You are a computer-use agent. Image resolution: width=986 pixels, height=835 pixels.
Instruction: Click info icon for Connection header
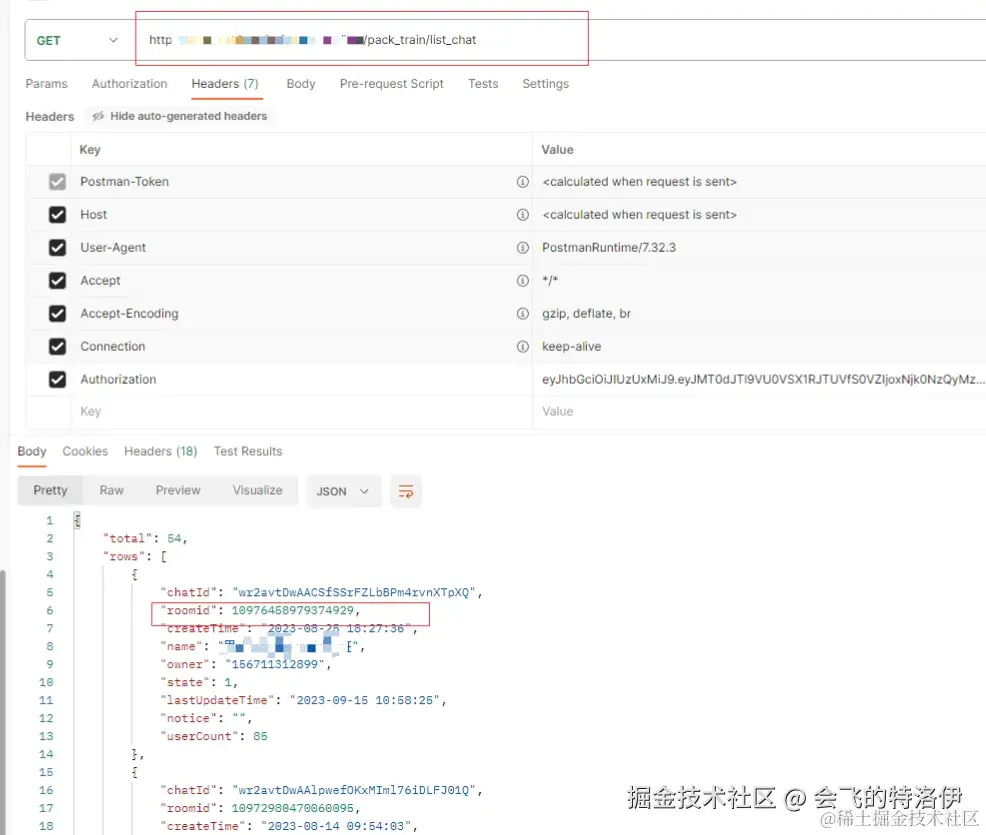tap(523, 346)
